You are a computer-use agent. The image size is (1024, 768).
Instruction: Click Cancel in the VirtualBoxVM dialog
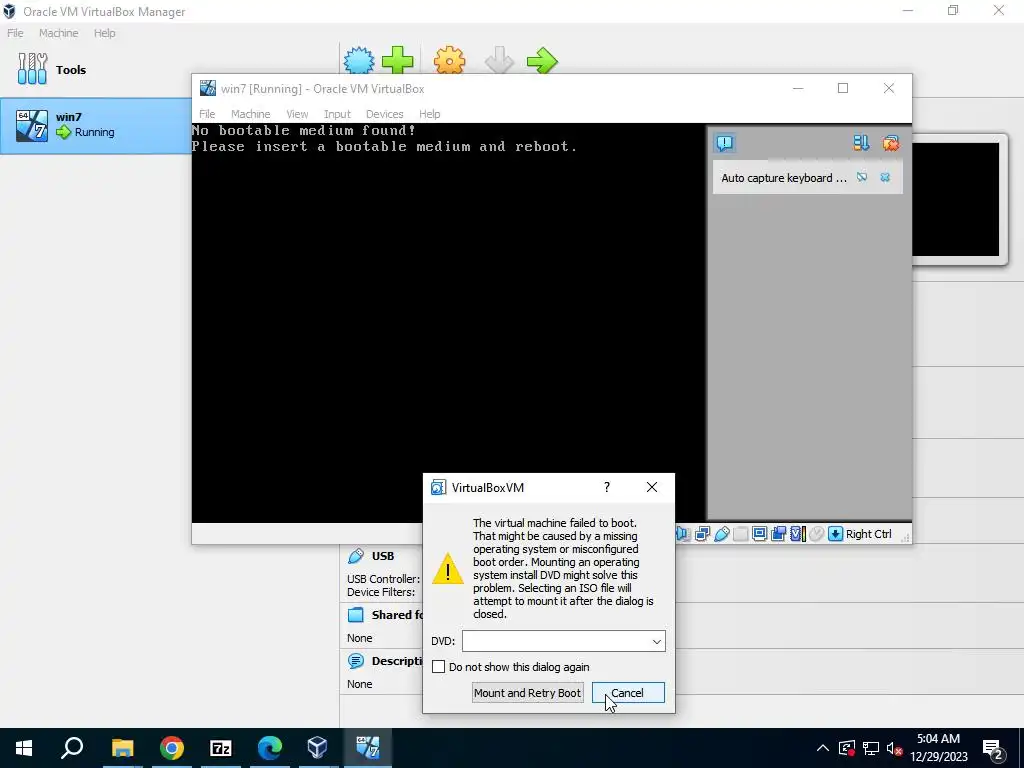[x=628, y=693]
